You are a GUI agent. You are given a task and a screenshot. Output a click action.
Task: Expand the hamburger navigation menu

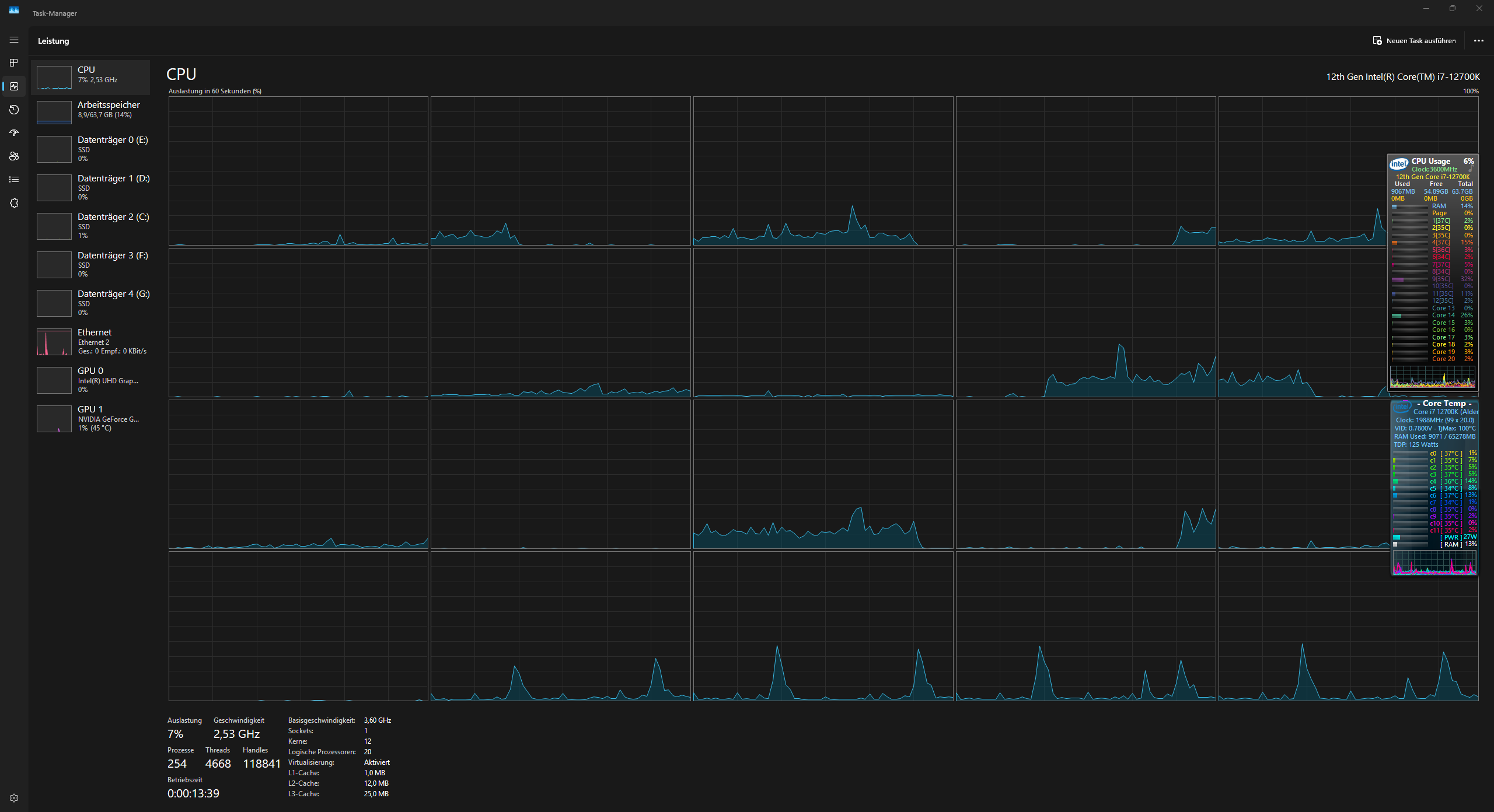coord(14,40)
